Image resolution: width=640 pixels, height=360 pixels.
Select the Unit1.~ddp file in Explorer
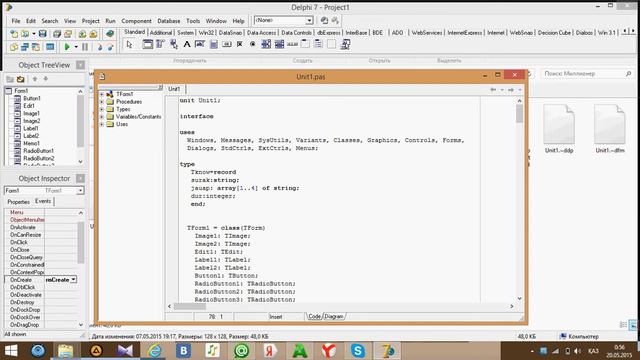point(559,129)
